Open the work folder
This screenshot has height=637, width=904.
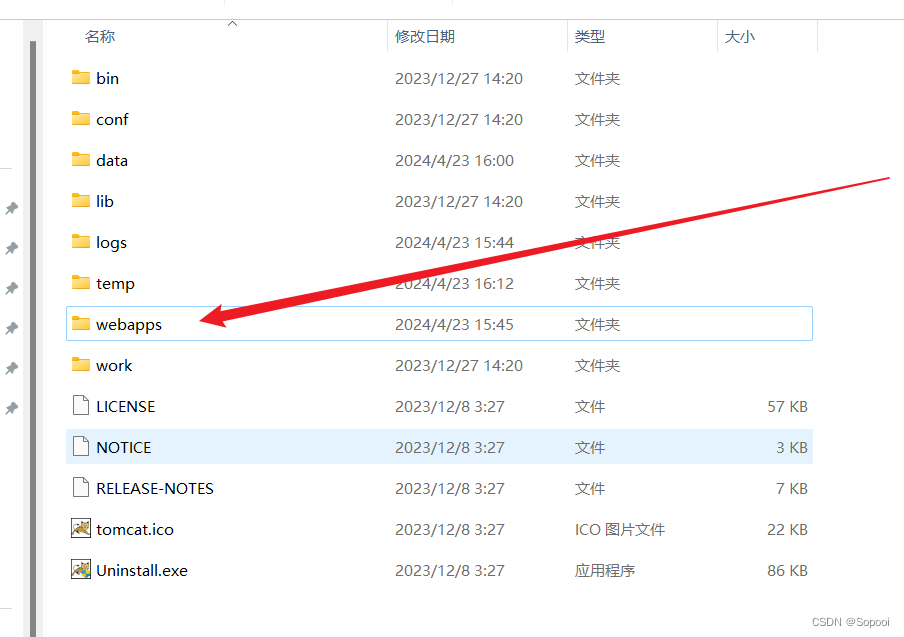109,365
